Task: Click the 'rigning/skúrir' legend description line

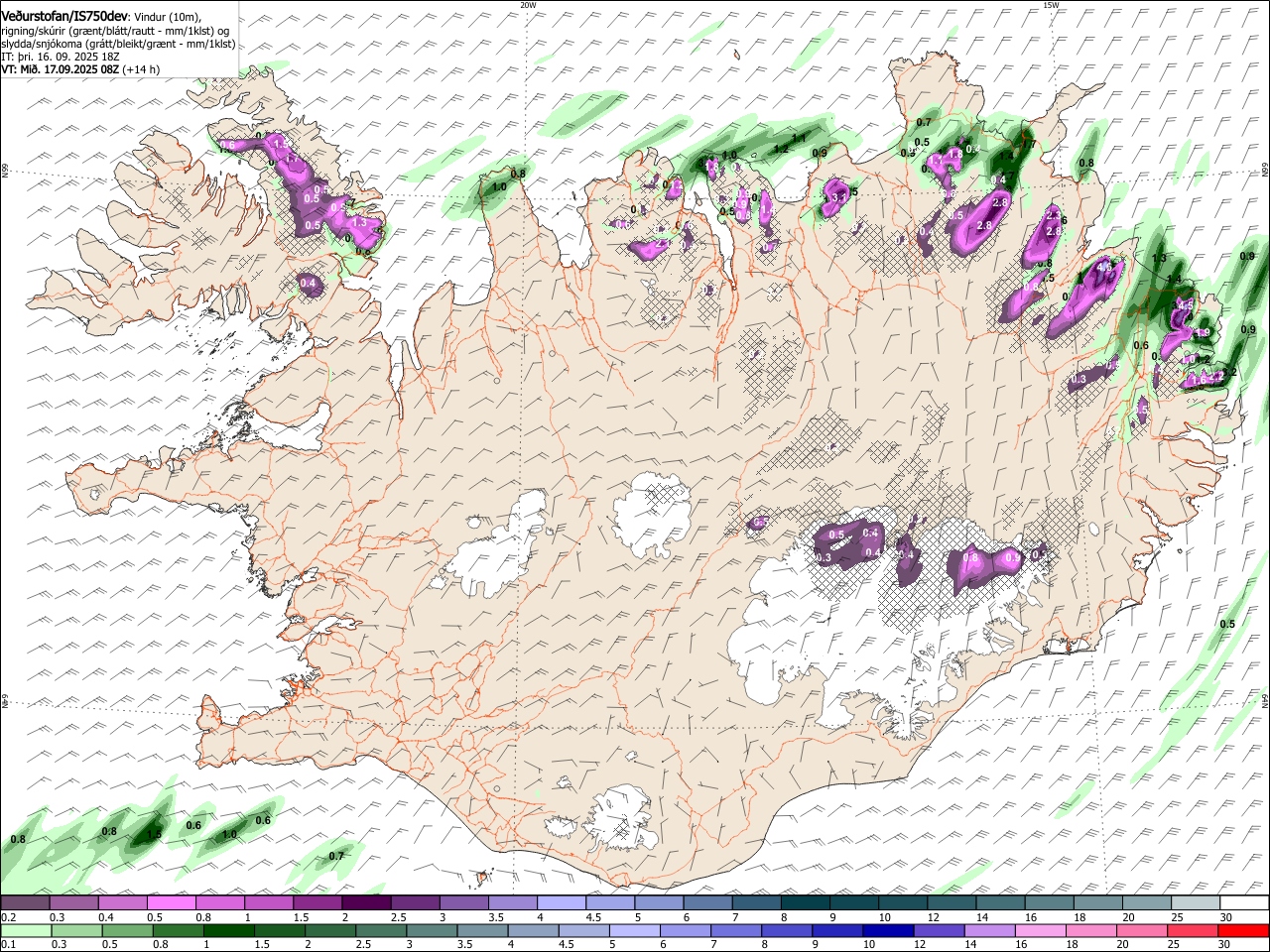Action: pyautogui.click(x=115, y=32)
